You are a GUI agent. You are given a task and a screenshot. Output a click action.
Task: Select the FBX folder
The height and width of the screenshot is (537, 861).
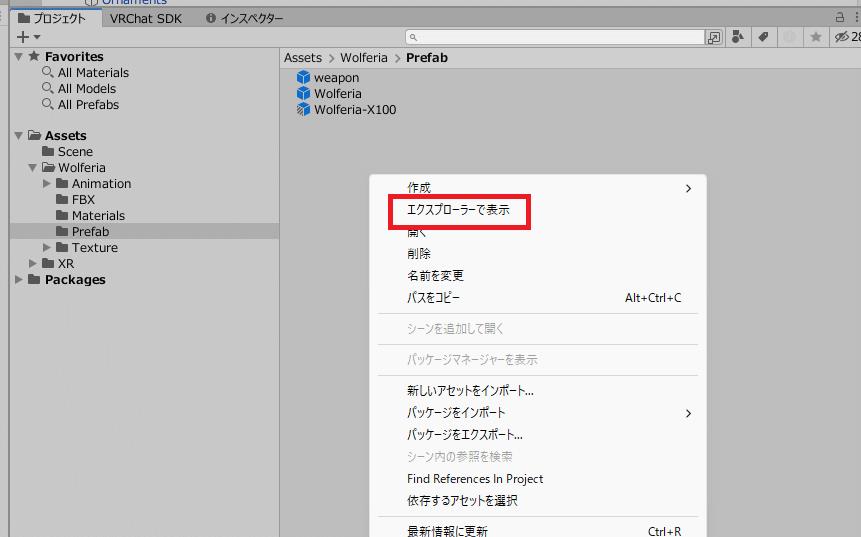click(x=83, y=199)
